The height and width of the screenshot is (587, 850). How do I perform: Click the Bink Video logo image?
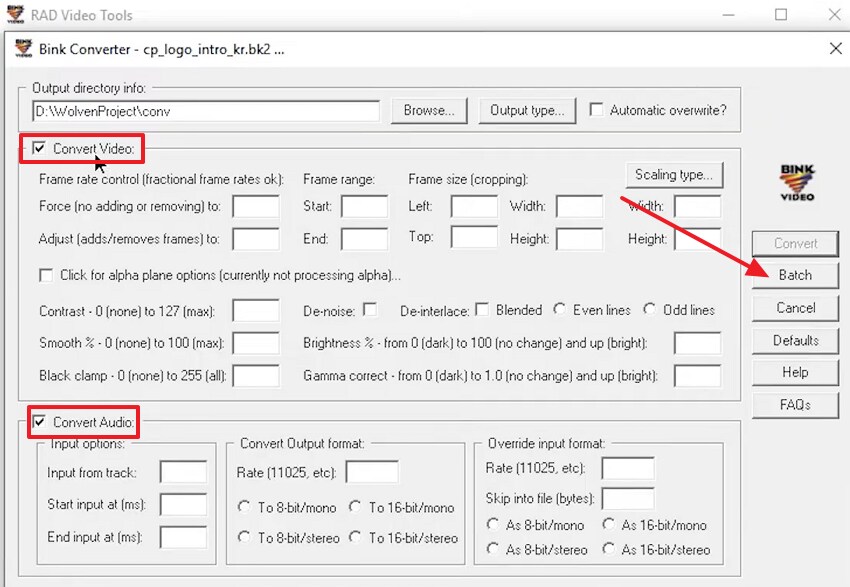pos(797,182)
